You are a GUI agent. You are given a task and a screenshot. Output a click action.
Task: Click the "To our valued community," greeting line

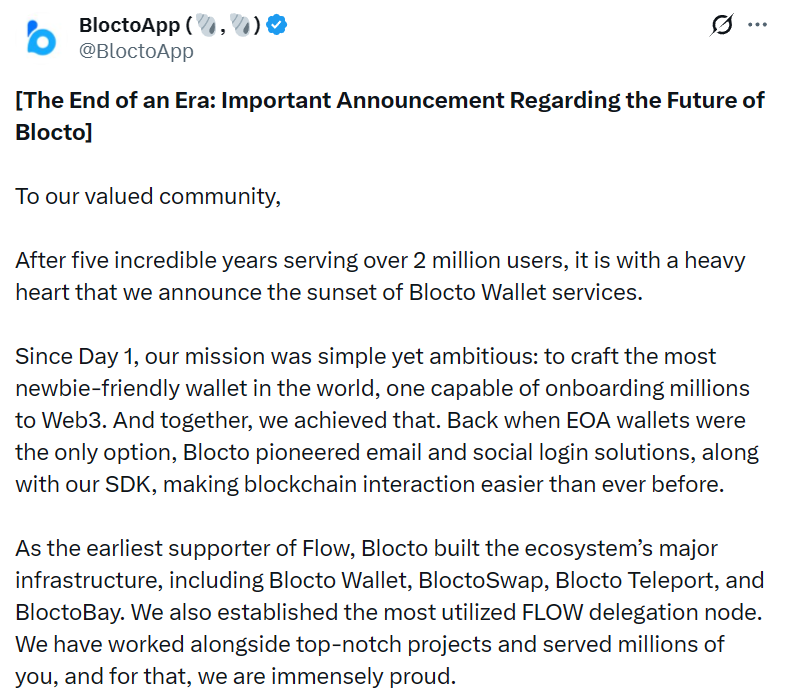click(148, 195)
